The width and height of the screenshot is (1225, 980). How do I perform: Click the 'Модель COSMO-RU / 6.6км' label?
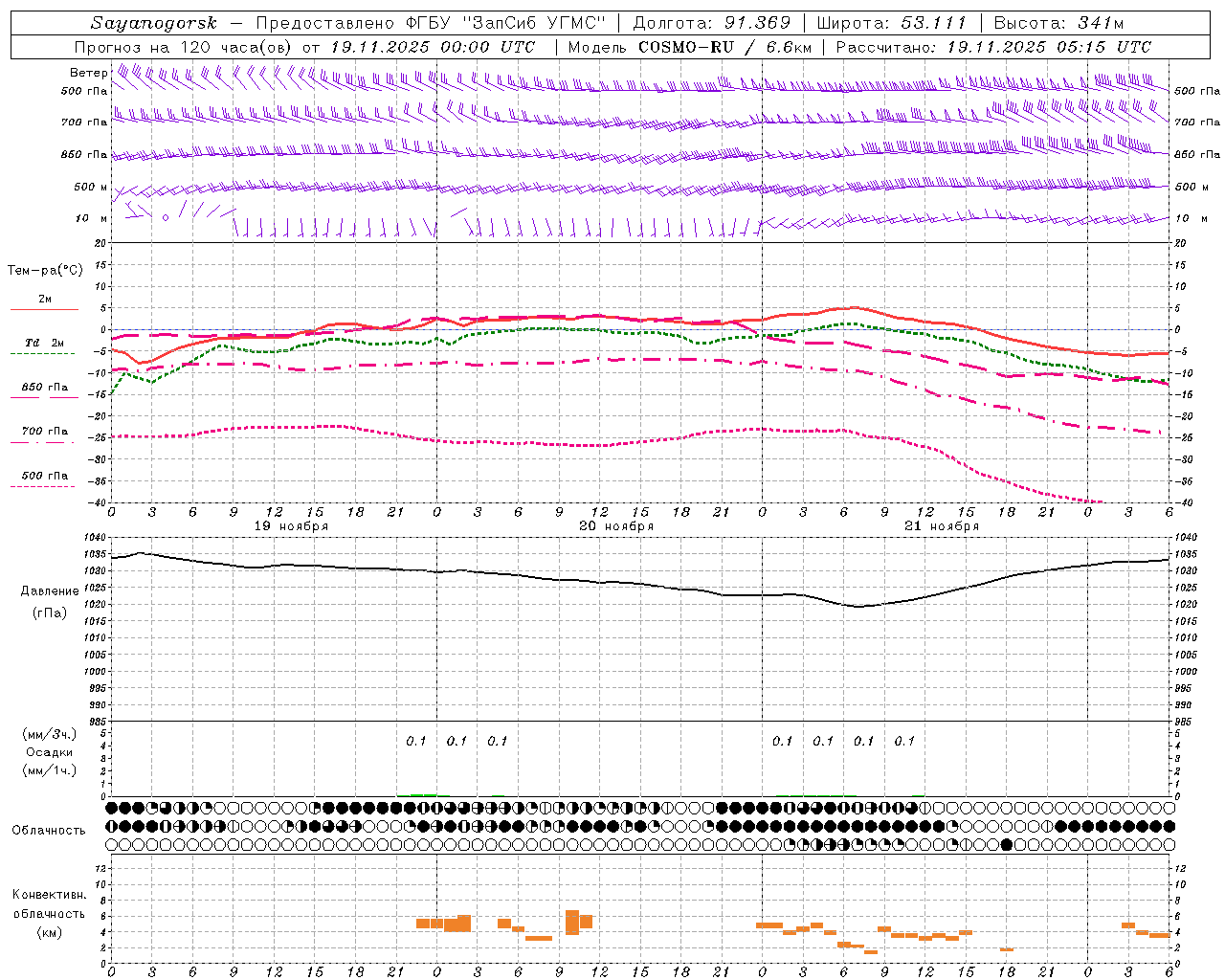point(689,47)
